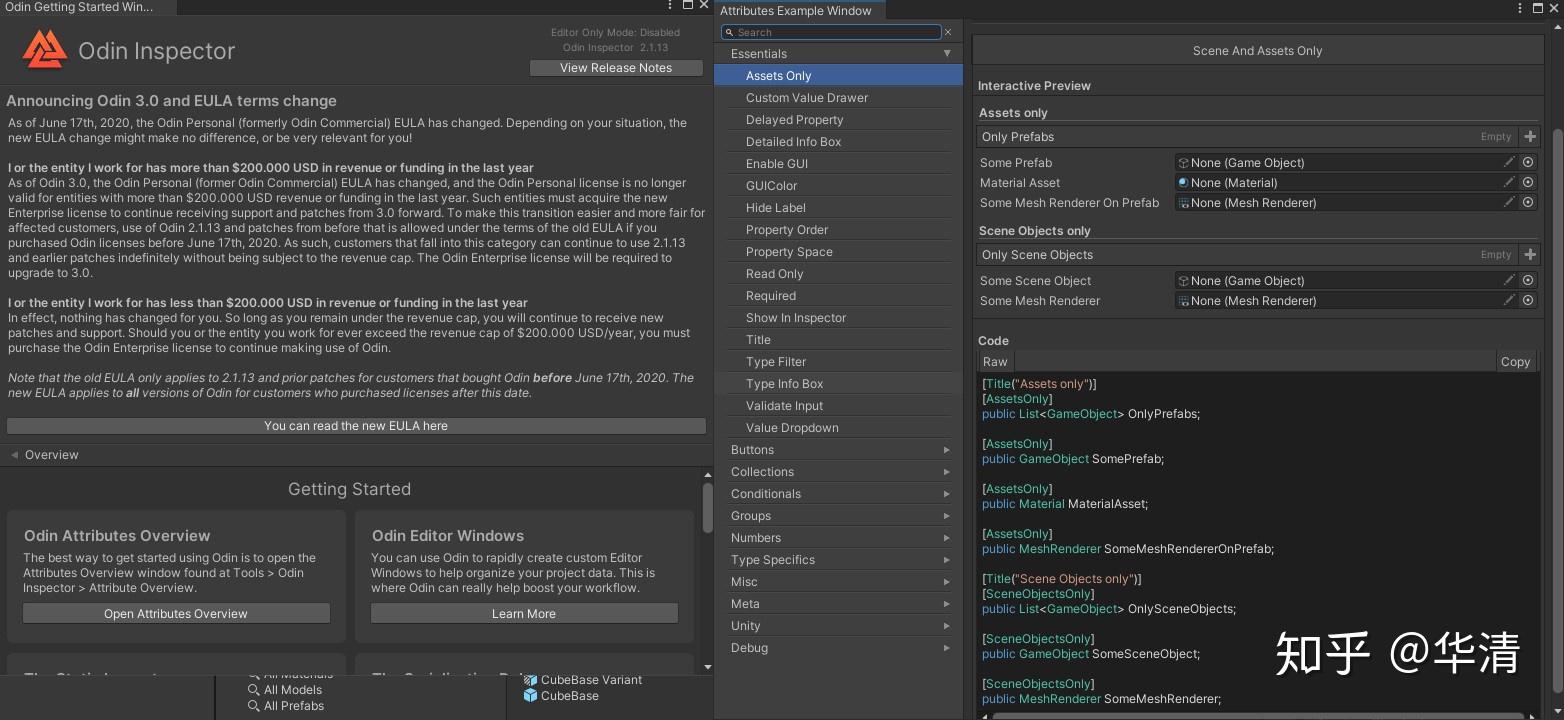The height and width of the screenshot is (720, 1564).
Task: Collapse the Essentials section
Action: coord(946,53)
